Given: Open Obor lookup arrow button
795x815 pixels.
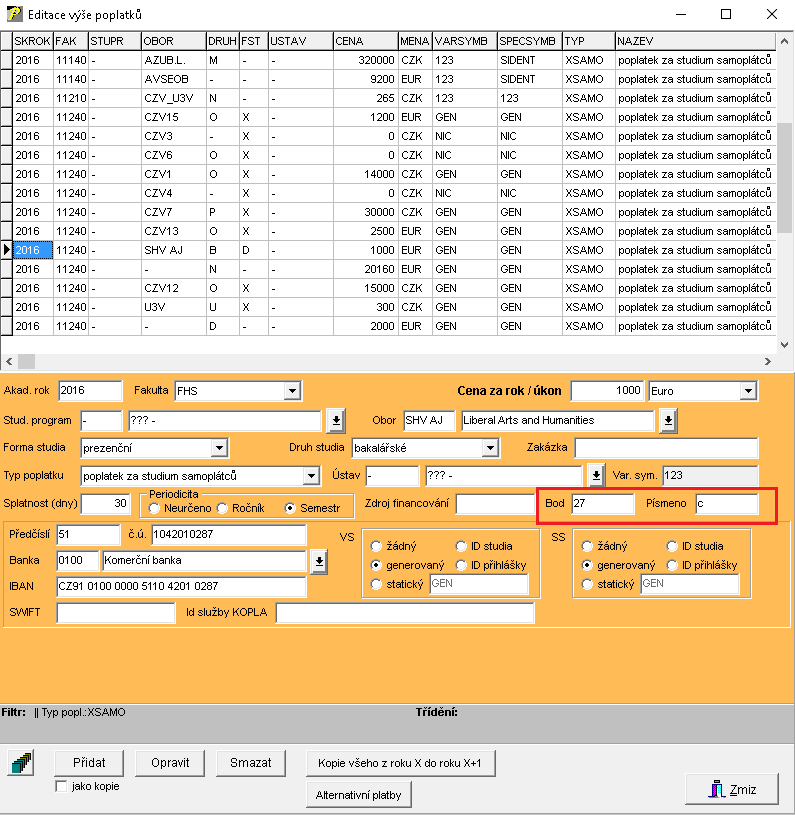Looking at the screenshot, I should click(x=668, y=420).
